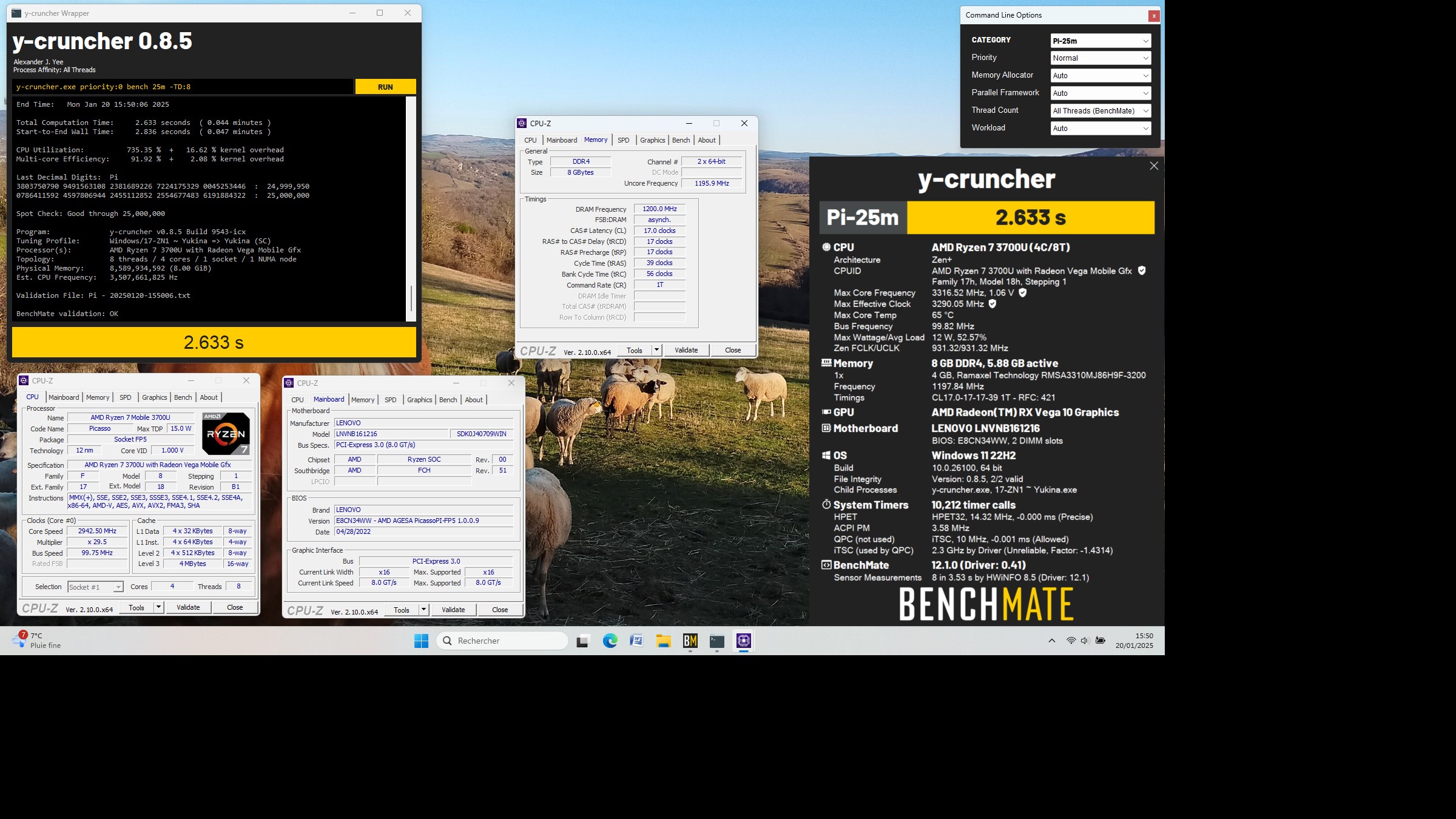Open Bench tab in CPU-Z CPU window
The width and height of the screenshot is (1456, 819).
pyautogui.click(x=183, y=397)
